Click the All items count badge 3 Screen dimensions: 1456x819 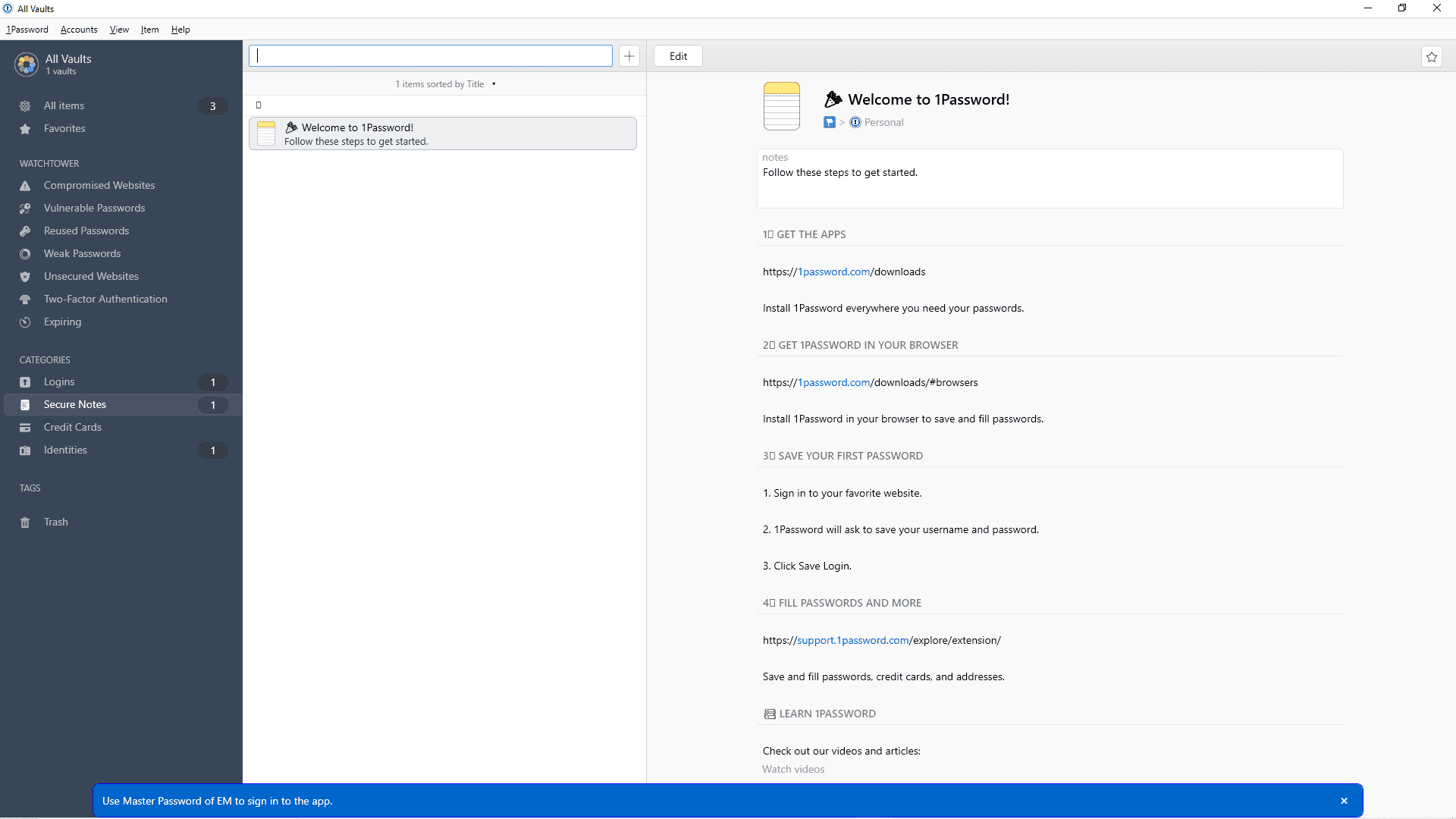213,106
